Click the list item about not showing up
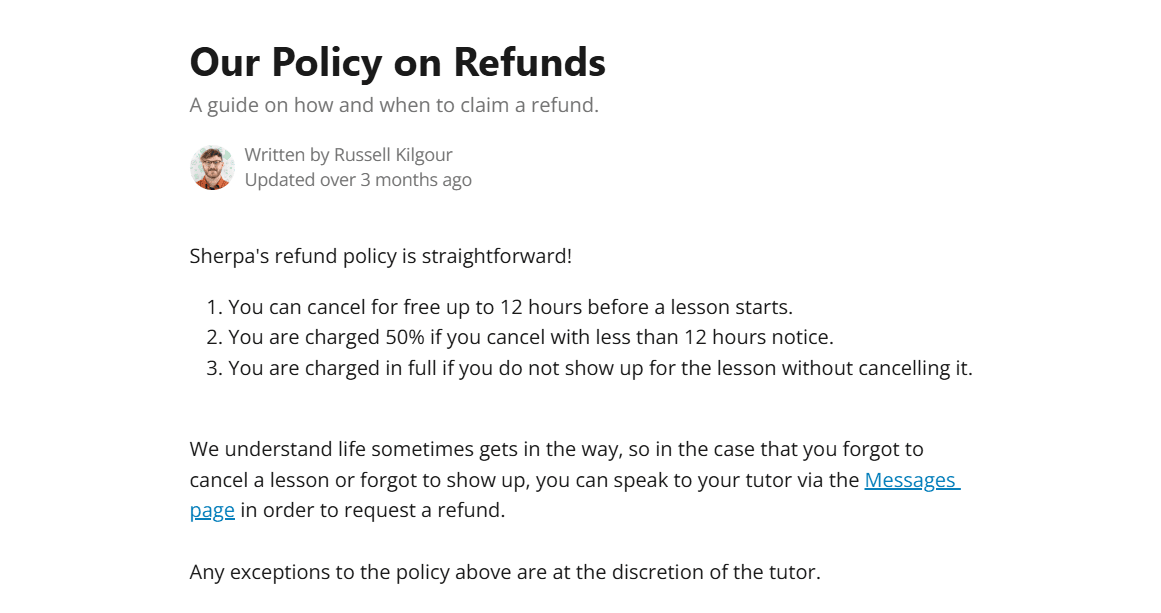Image resolution: width=1161 pixels, height=613 pixels. point(600,368)
